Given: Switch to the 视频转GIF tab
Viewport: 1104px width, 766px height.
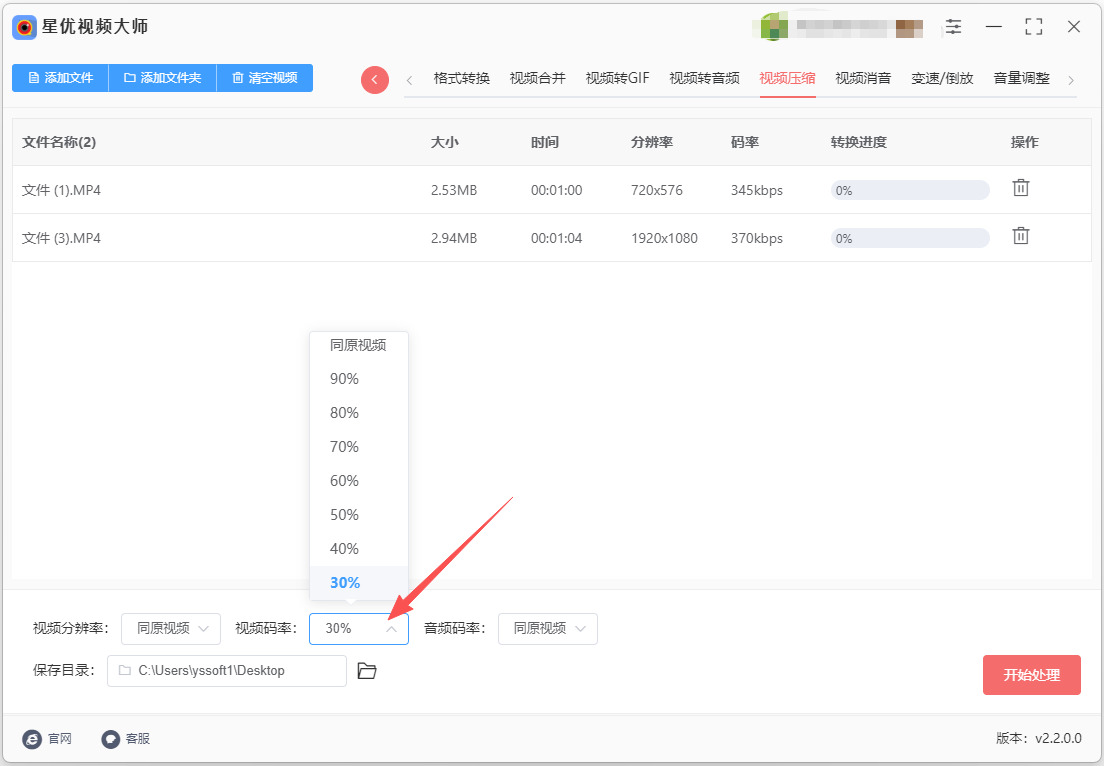Looking at the screenshot, I should 617,78.
